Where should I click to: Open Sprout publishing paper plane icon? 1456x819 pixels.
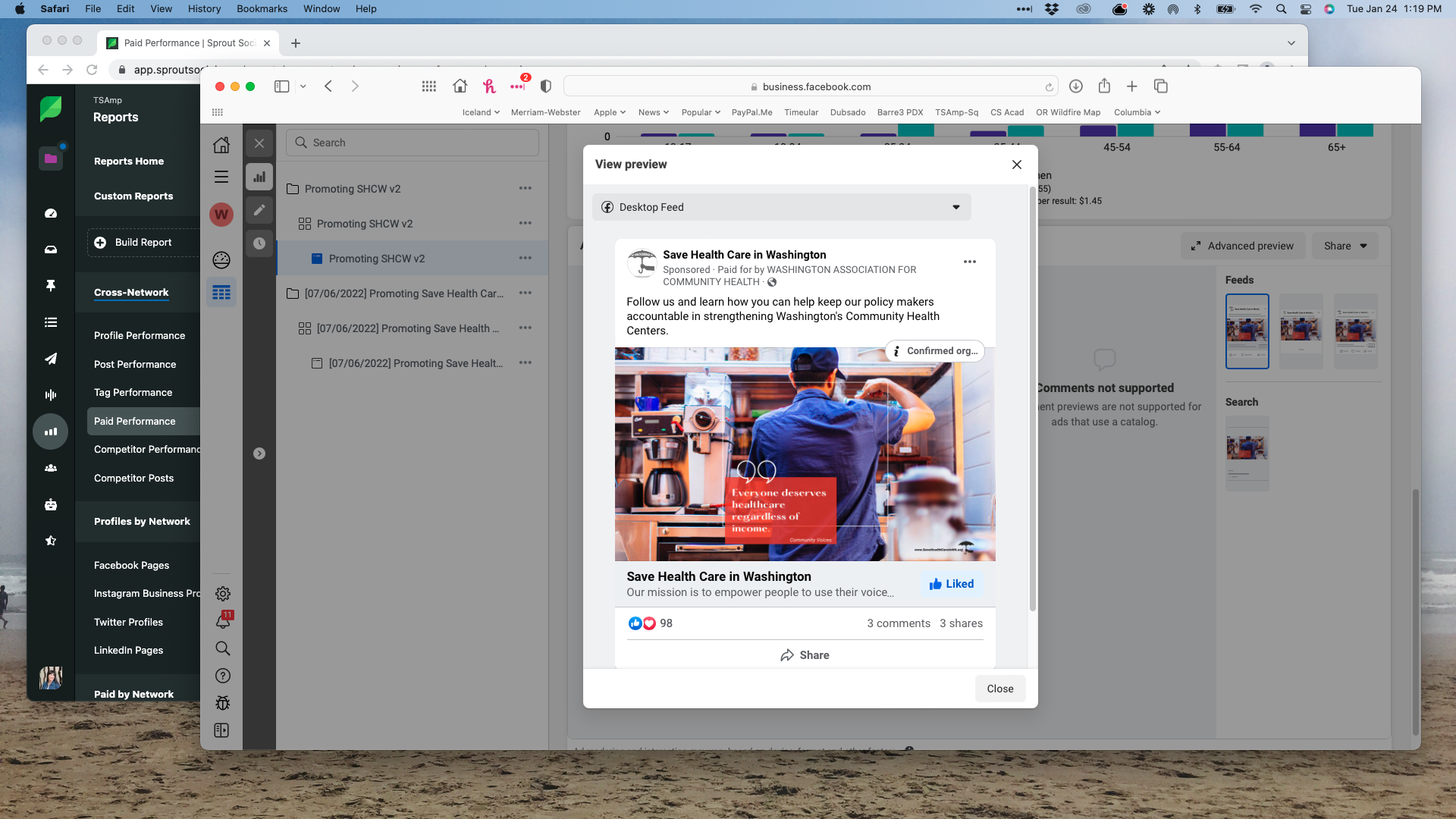tap(51, 359)
